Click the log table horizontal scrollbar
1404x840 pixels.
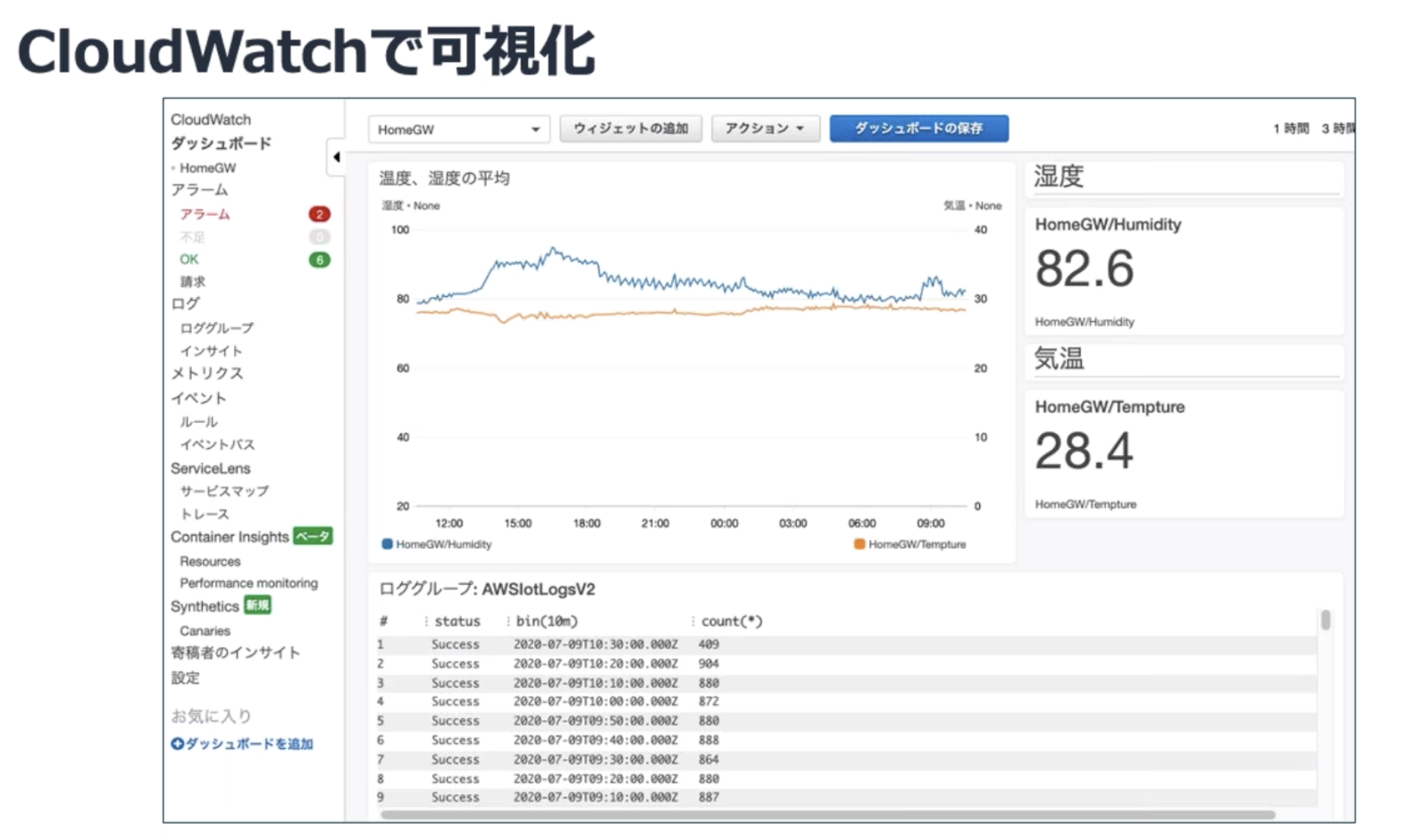(827, 815)
